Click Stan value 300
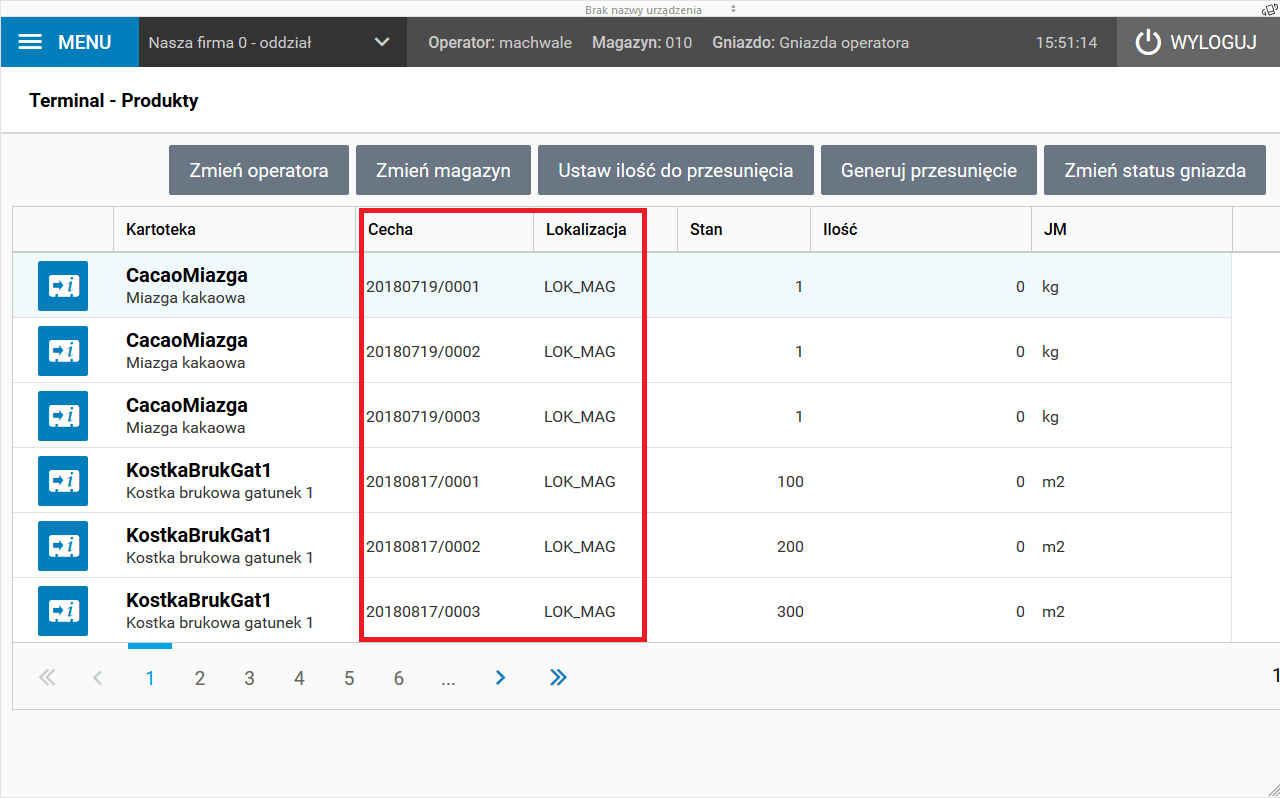This screenshot has width=1280, height=798. click(x=790, y=611)
